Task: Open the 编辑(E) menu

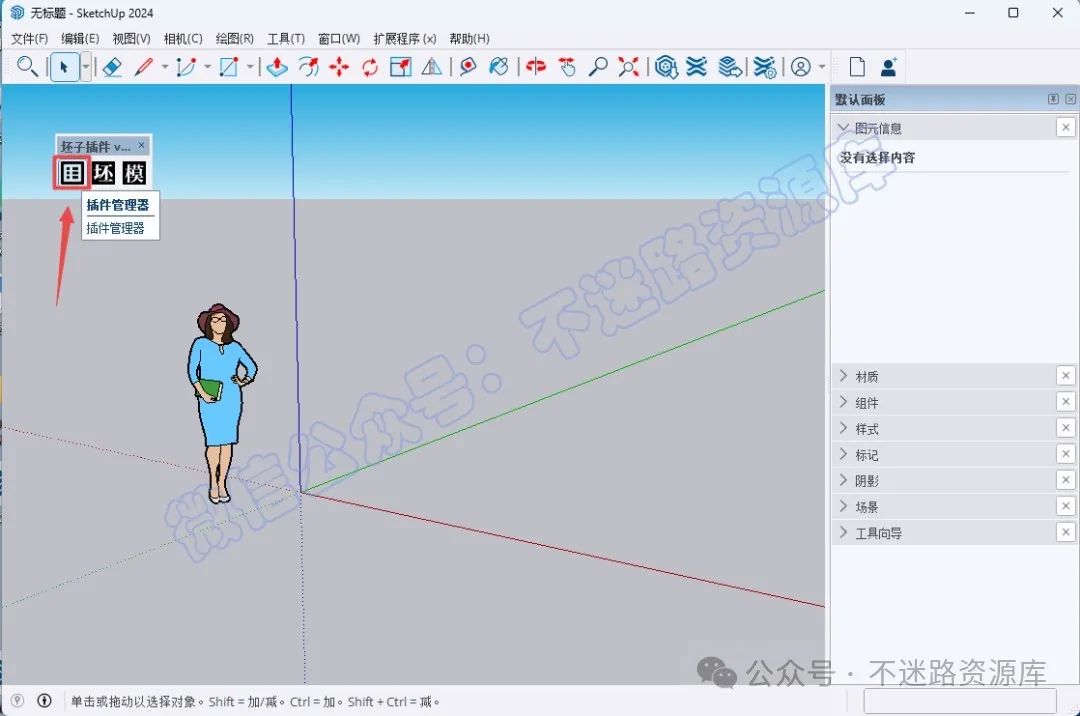Action: coord(80,39)
